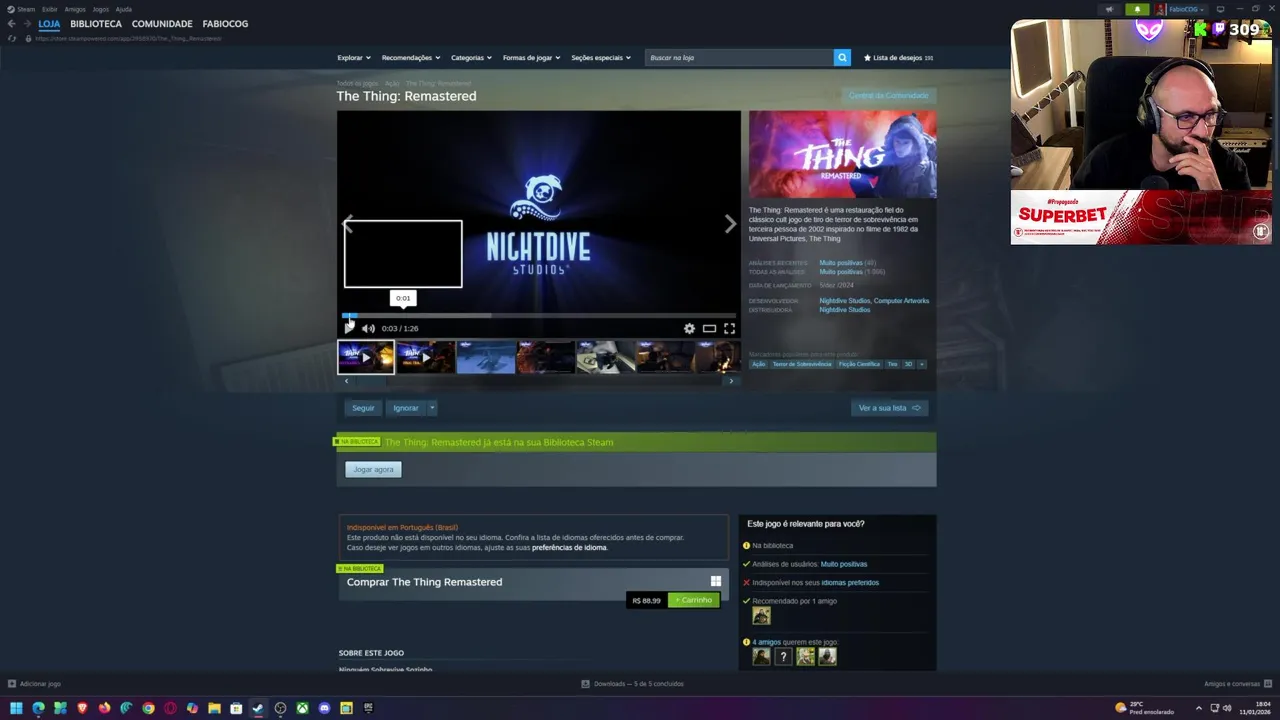Image resolution: width=1280 pixels, height=720 pixels.
Task: Expand the Categorias dropdown
Action: [x=471, y=58]
